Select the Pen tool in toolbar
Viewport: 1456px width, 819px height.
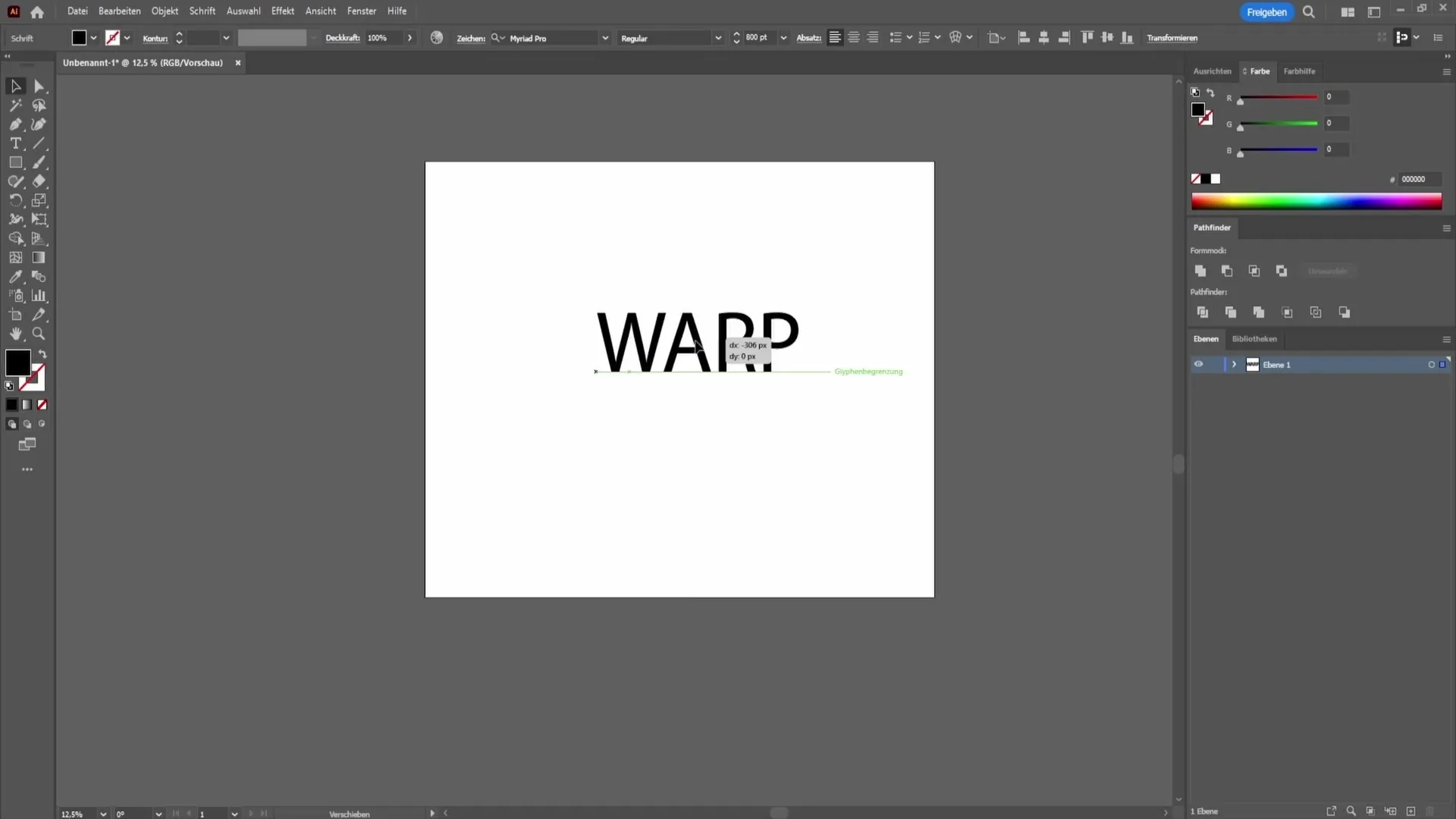pos(15,124)
